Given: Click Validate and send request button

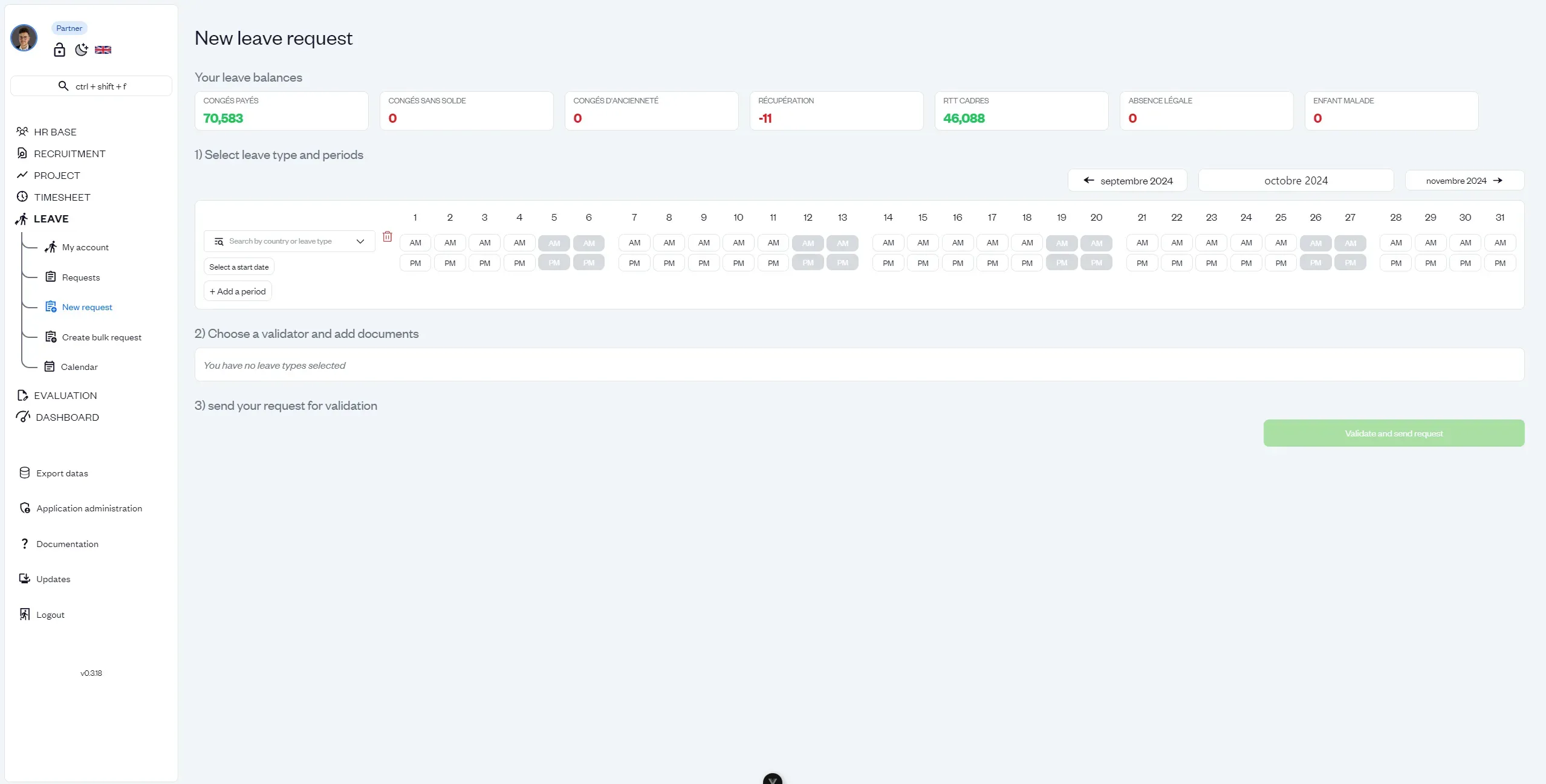Looking at the screenshot, I should pos(1393,433).
